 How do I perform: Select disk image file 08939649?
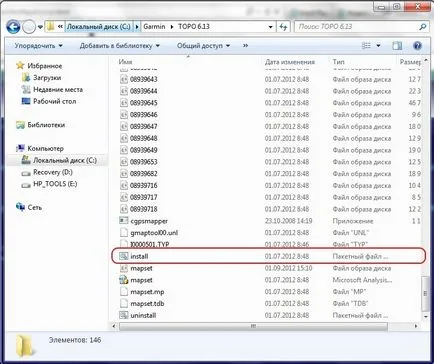[138, 150]
